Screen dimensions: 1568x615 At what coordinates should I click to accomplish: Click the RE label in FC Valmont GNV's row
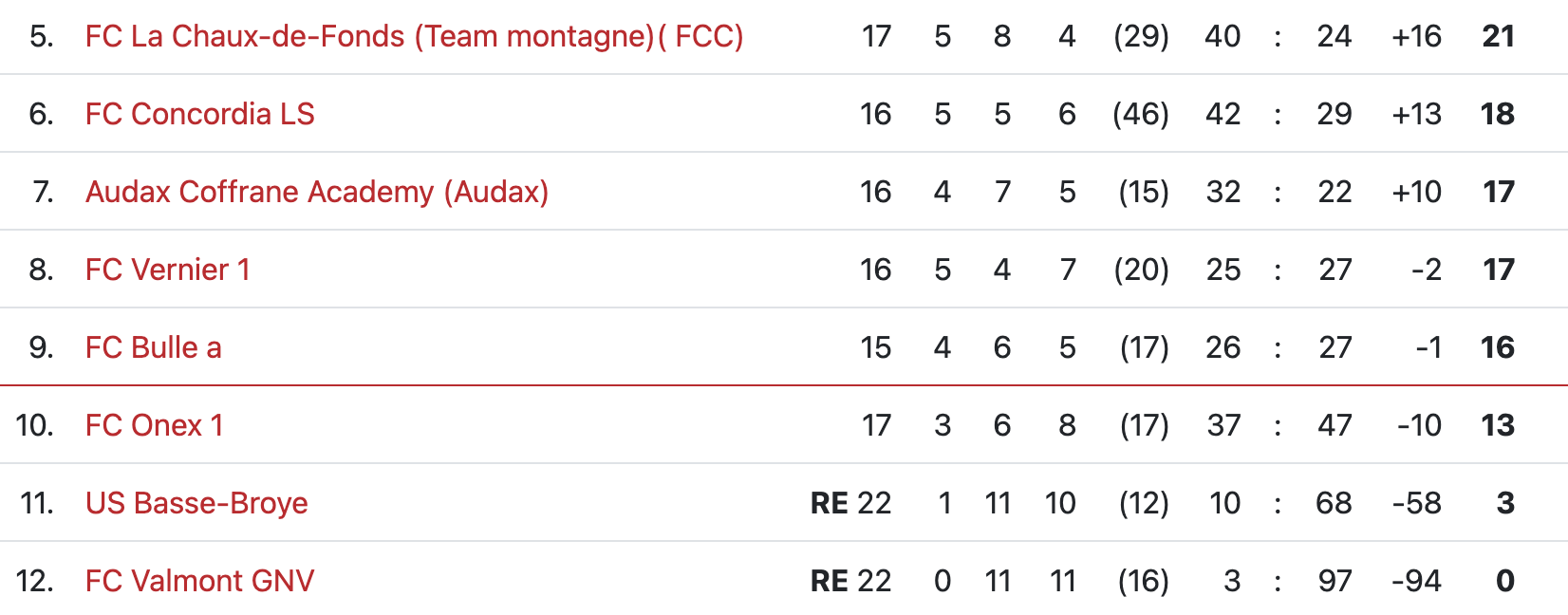(830, 581)
